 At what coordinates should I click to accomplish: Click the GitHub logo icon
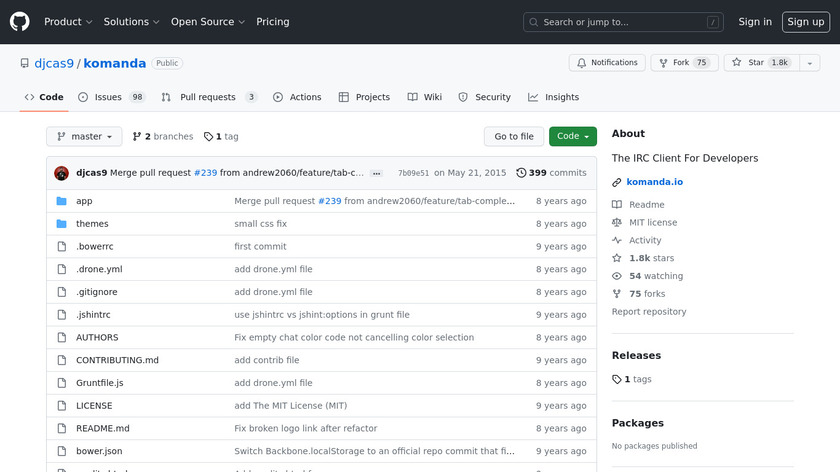point(20,21)
